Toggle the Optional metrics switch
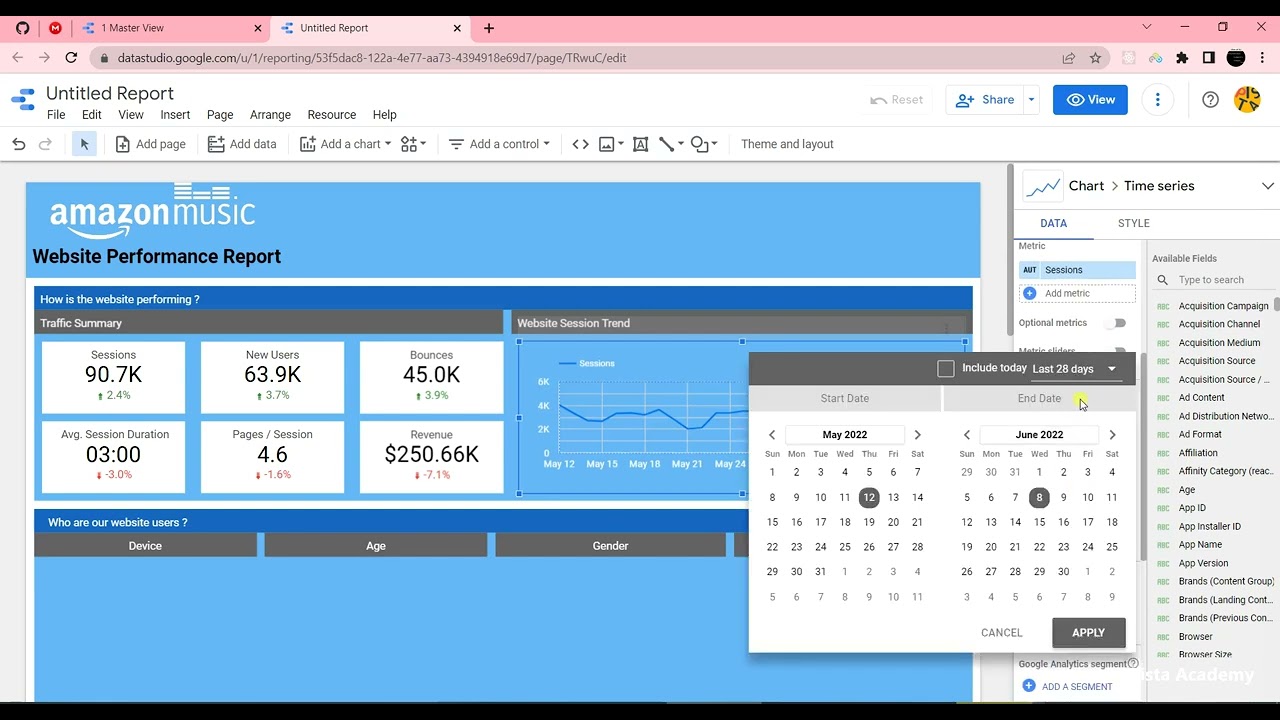Image resolution: width=1280 pixels, height=720 pixels. [1116, 323]
